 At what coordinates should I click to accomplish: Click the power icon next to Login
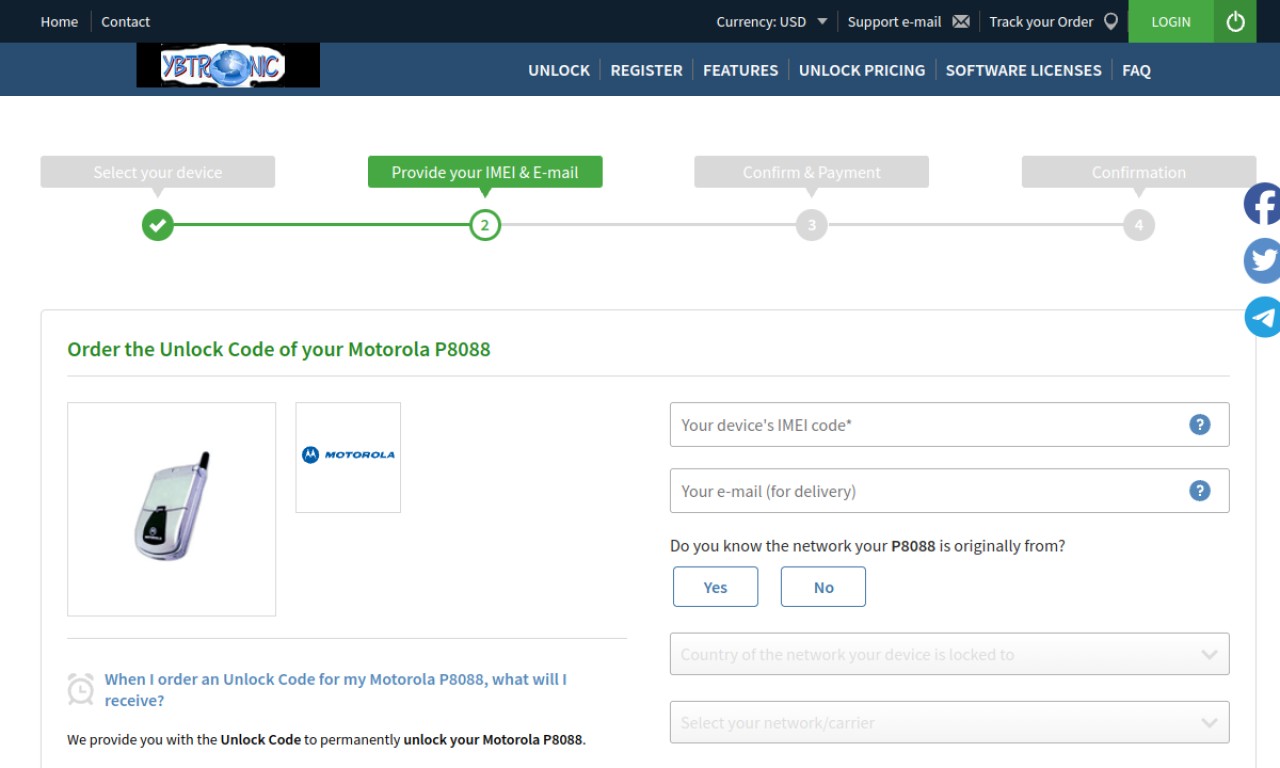1235,21
